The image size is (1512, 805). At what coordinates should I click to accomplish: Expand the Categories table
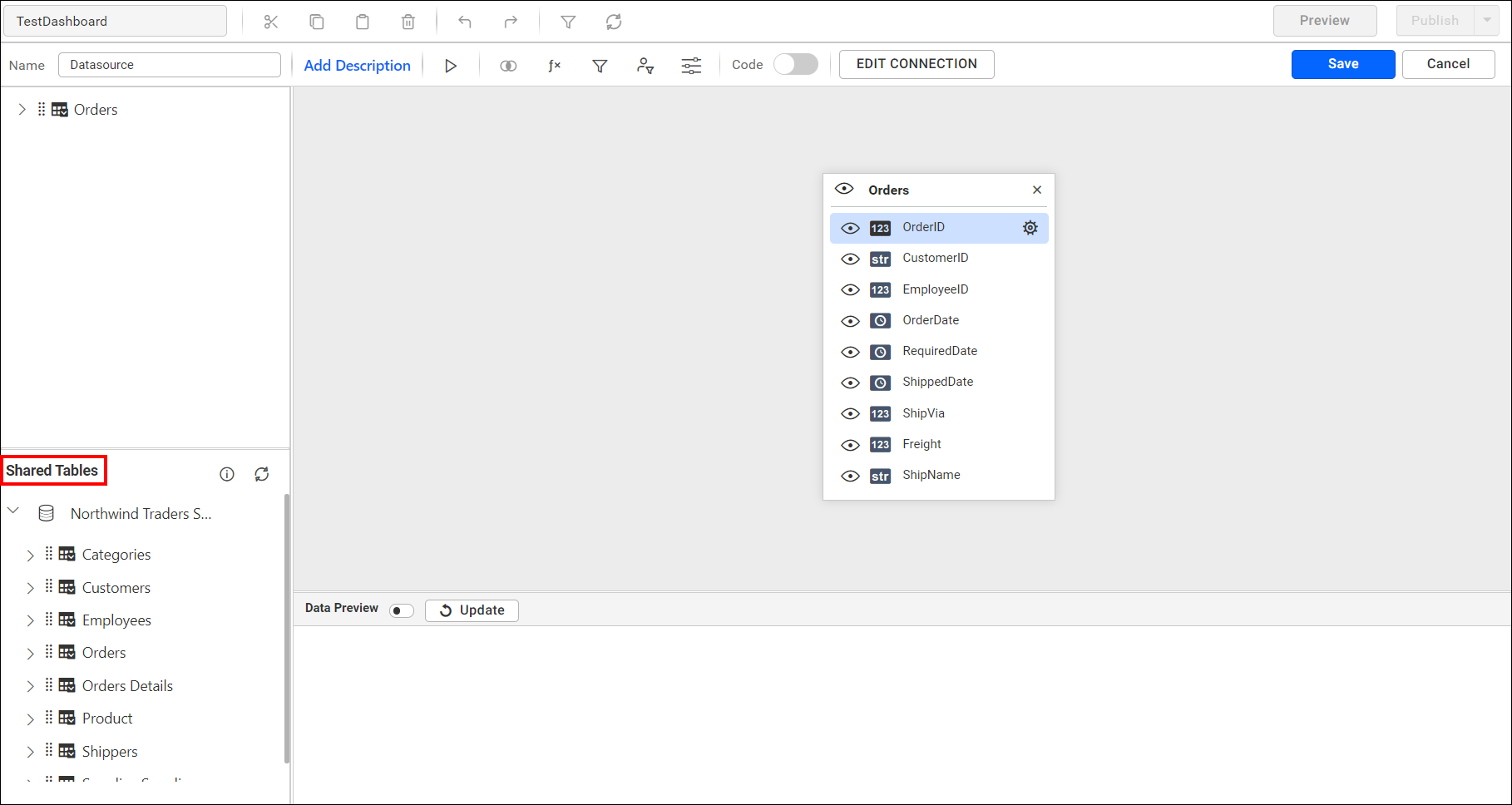pyautogui.click(x=31, y=555)
